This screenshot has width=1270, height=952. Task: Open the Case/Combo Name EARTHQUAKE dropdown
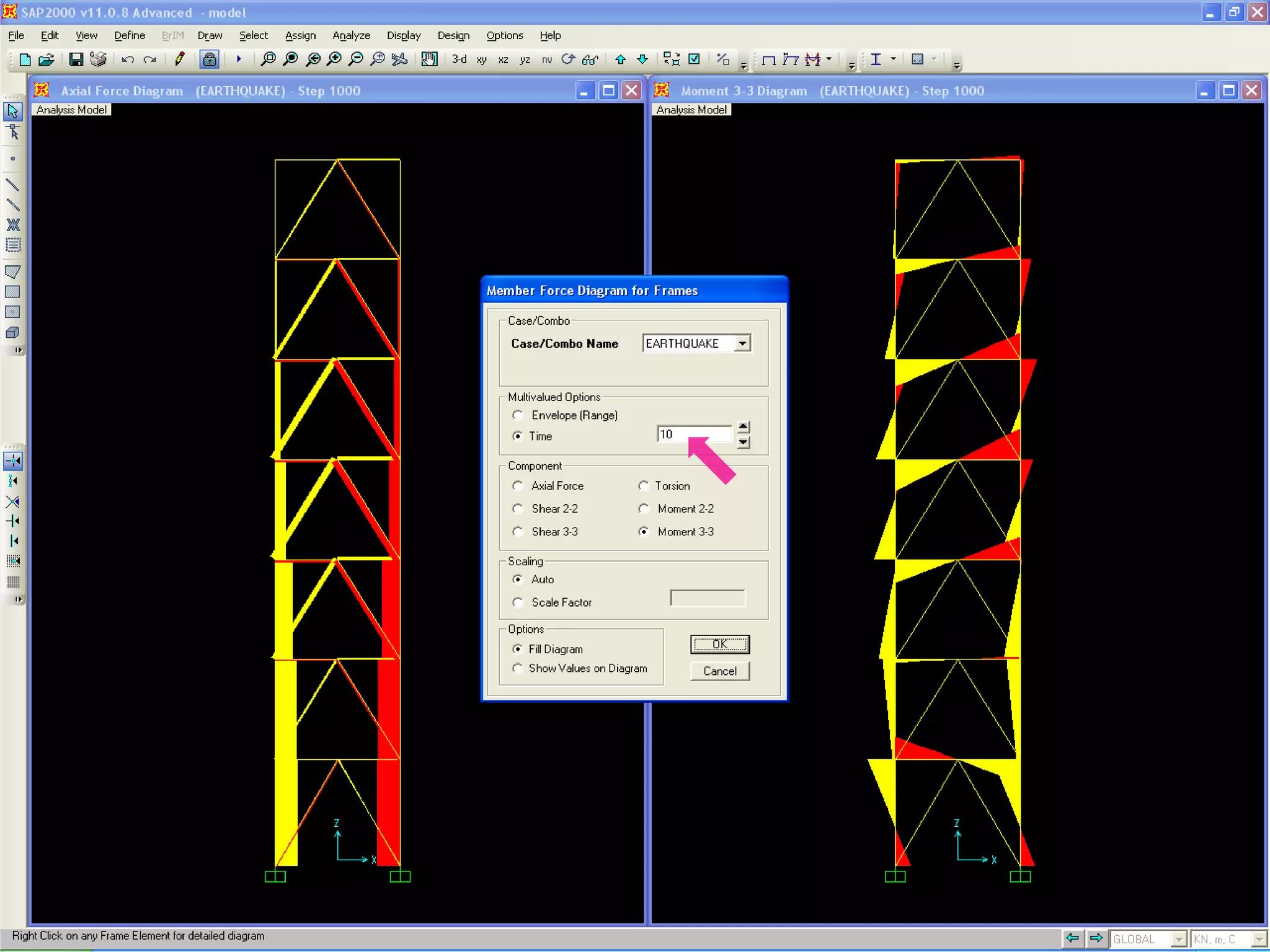pyautogui.click(x=742, y=343)
